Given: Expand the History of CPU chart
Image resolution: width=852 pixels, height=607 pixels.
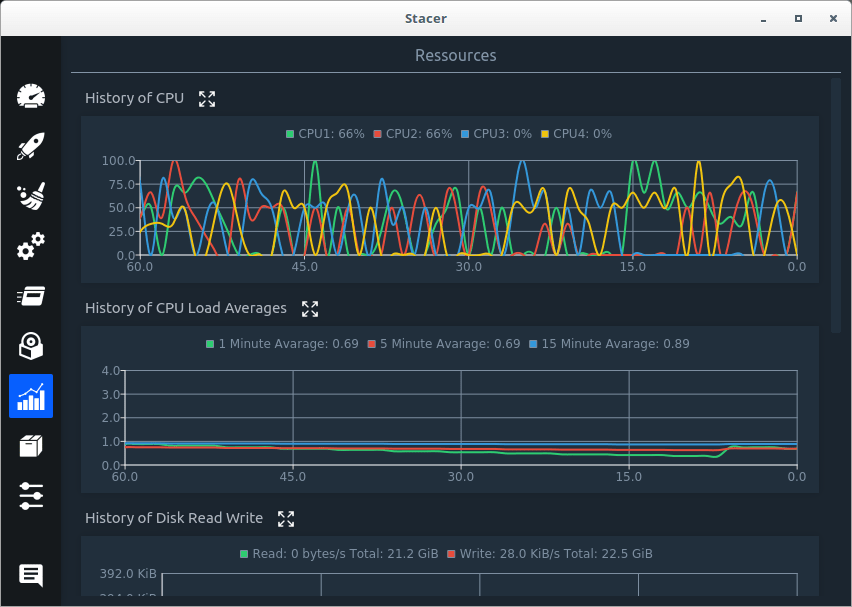Looking at the screenshot, I should [x=207, y=98].
